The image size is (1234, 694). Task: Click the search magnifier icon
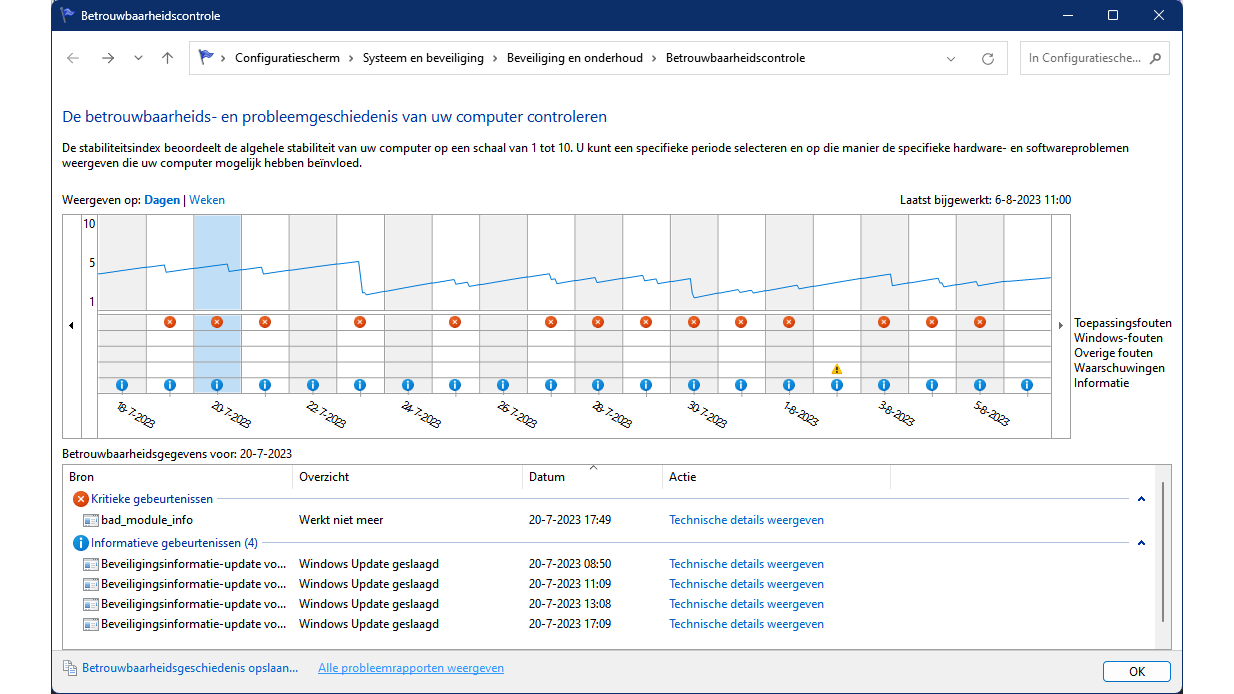pos(1155,58)
